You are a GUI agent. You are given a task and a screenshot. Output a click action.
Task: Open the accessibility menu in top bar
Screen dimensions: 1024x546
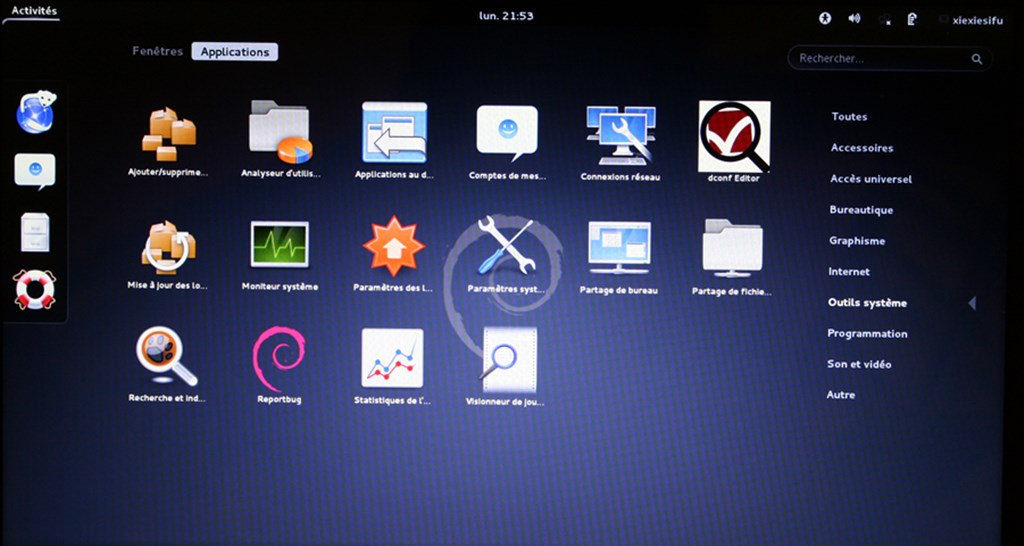click(825, 18)
